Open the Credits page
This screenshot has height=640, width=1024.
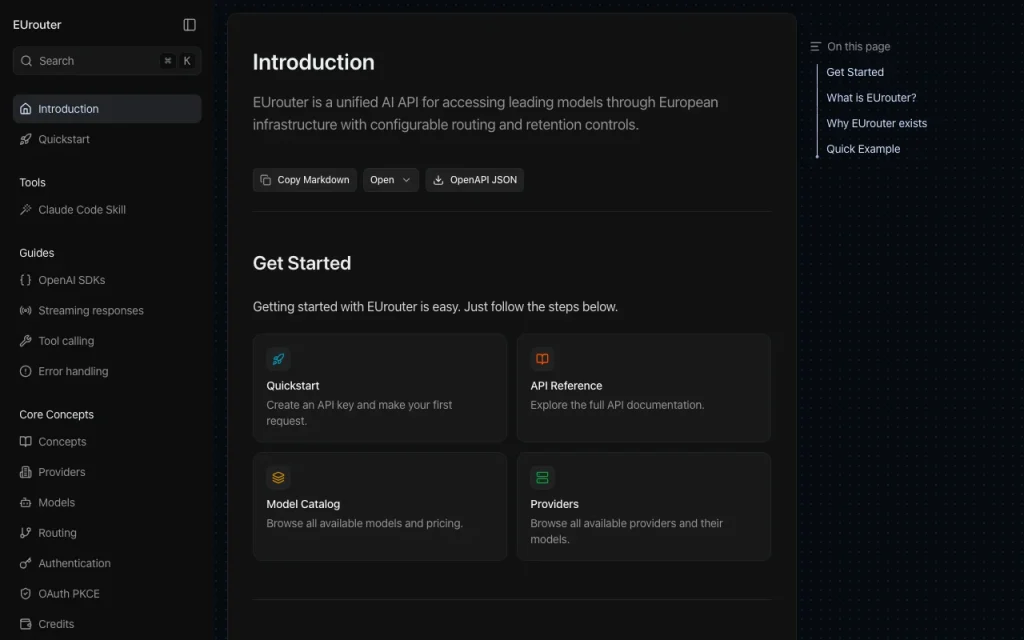point(107,624)
